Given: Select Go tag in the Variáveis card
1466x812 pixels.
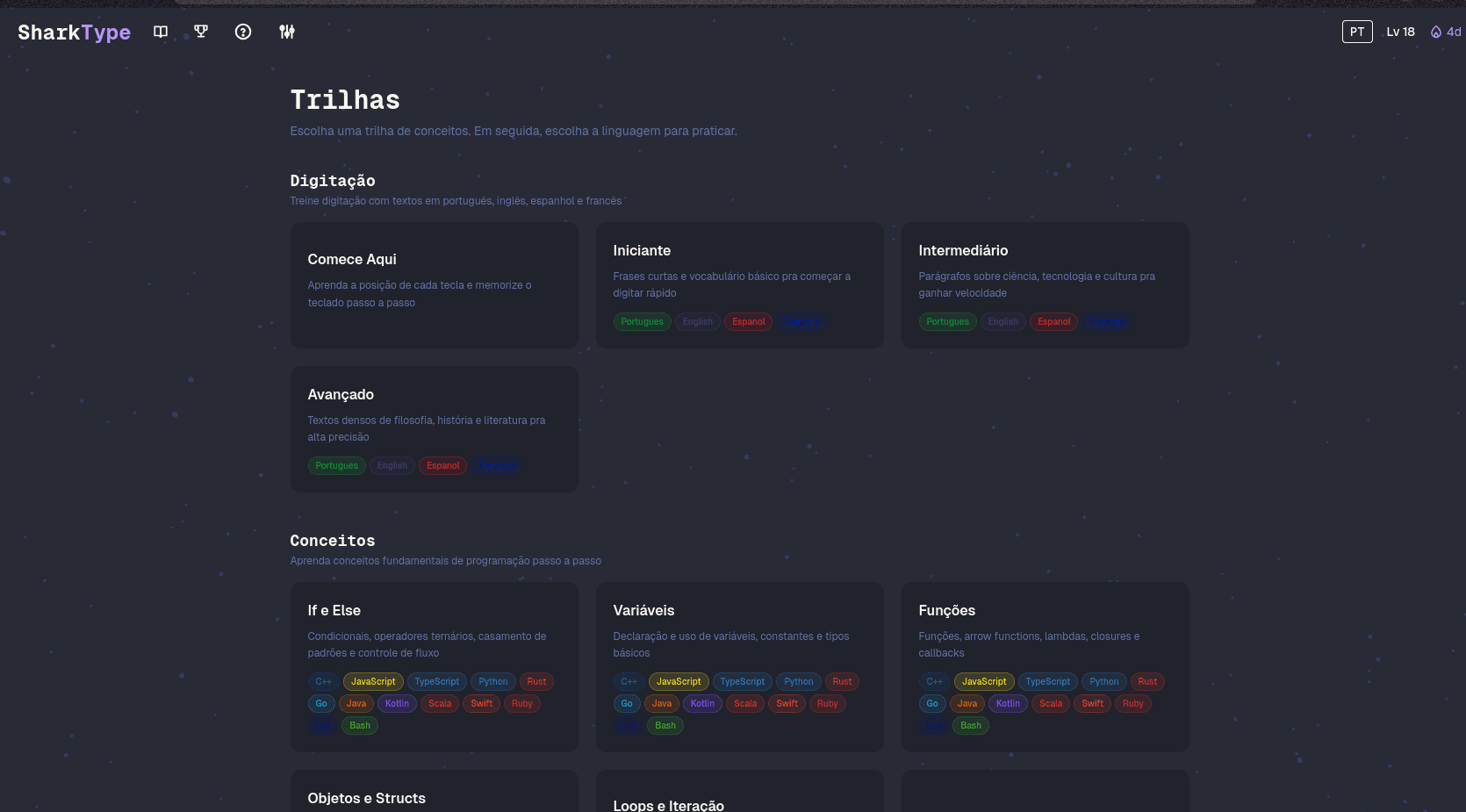Looking at the screenshot, I should coord(627,703).
